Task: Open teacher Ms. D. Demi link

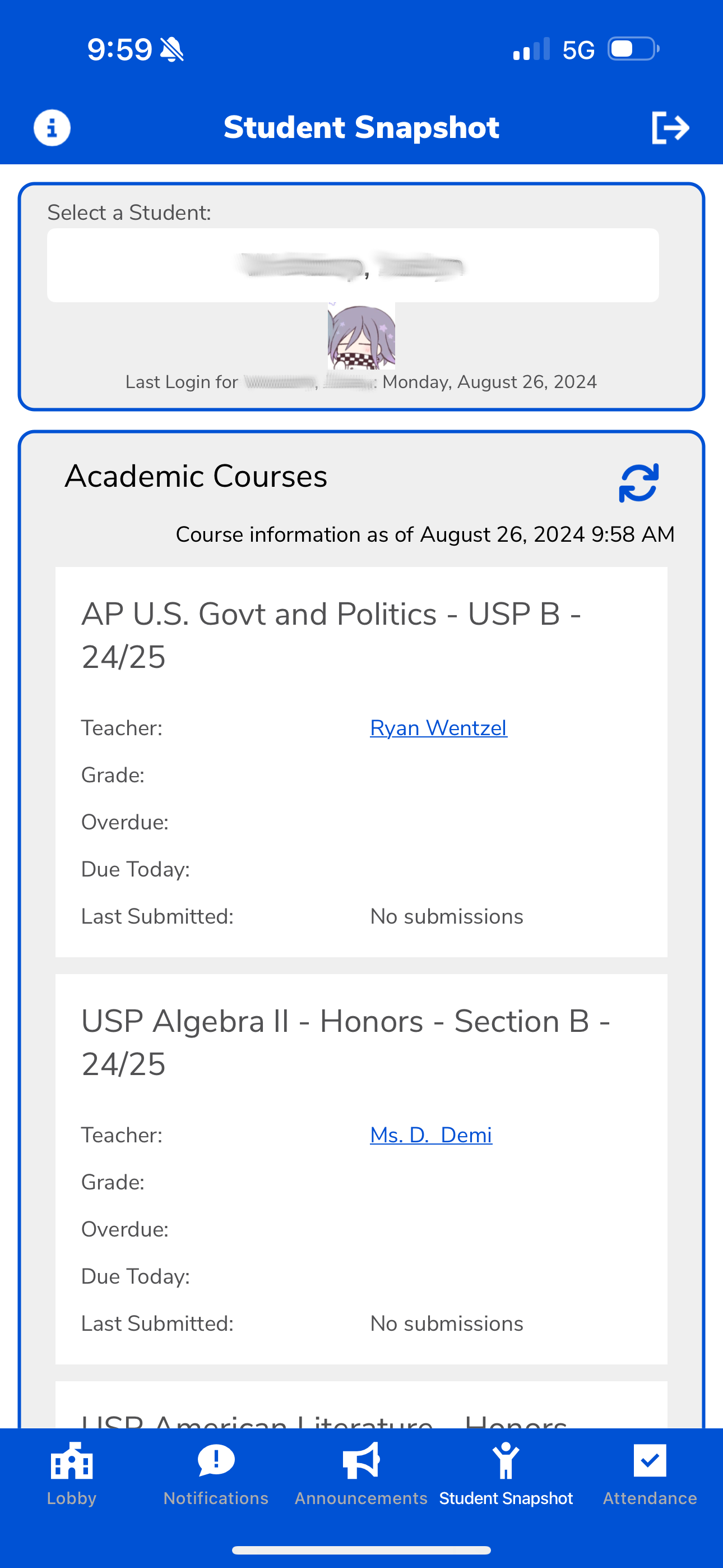Action: pyautogui.click(x=431, y=1135)
